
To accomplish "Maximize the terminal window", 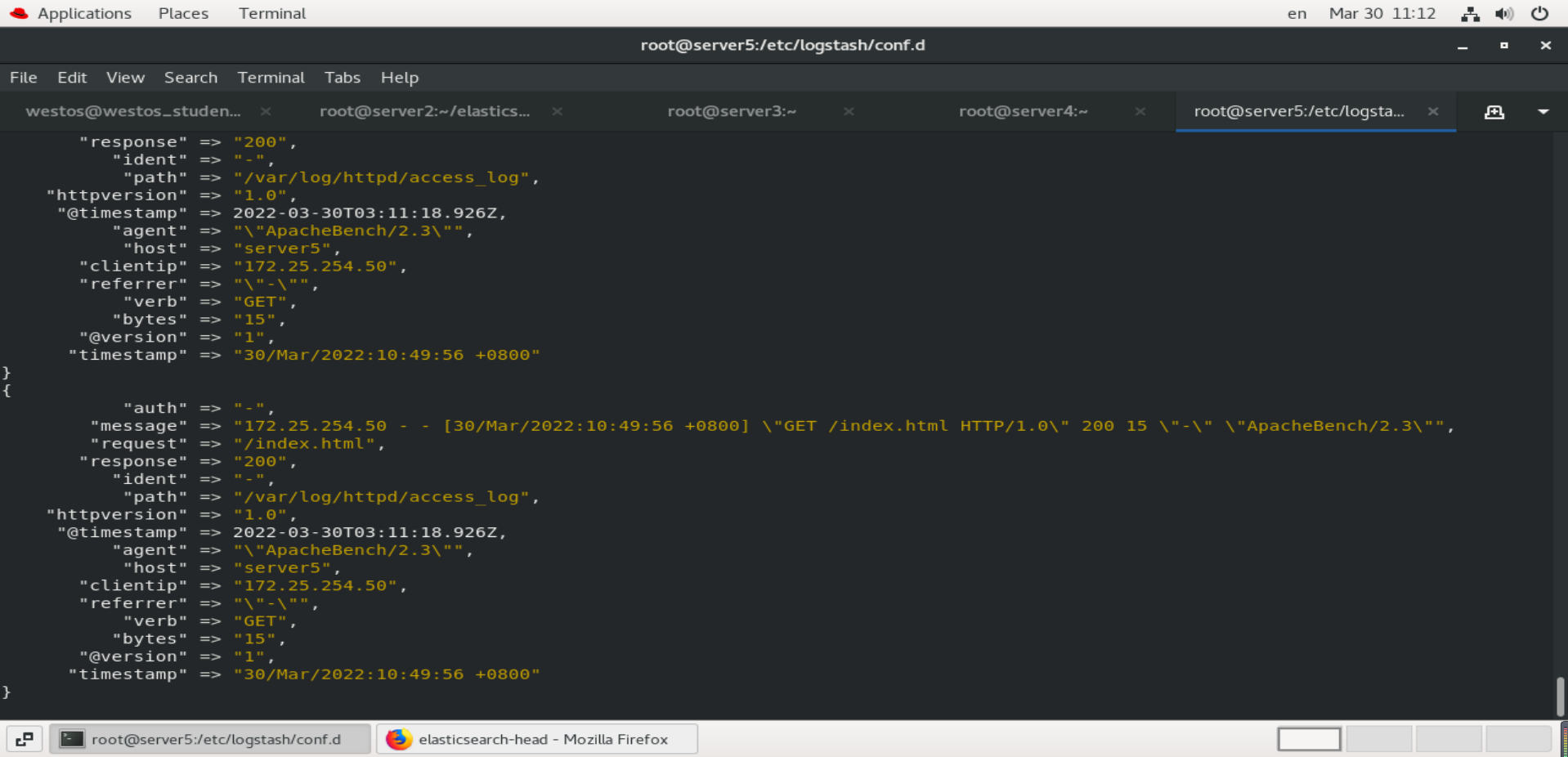I will [x=1503, y=46].
